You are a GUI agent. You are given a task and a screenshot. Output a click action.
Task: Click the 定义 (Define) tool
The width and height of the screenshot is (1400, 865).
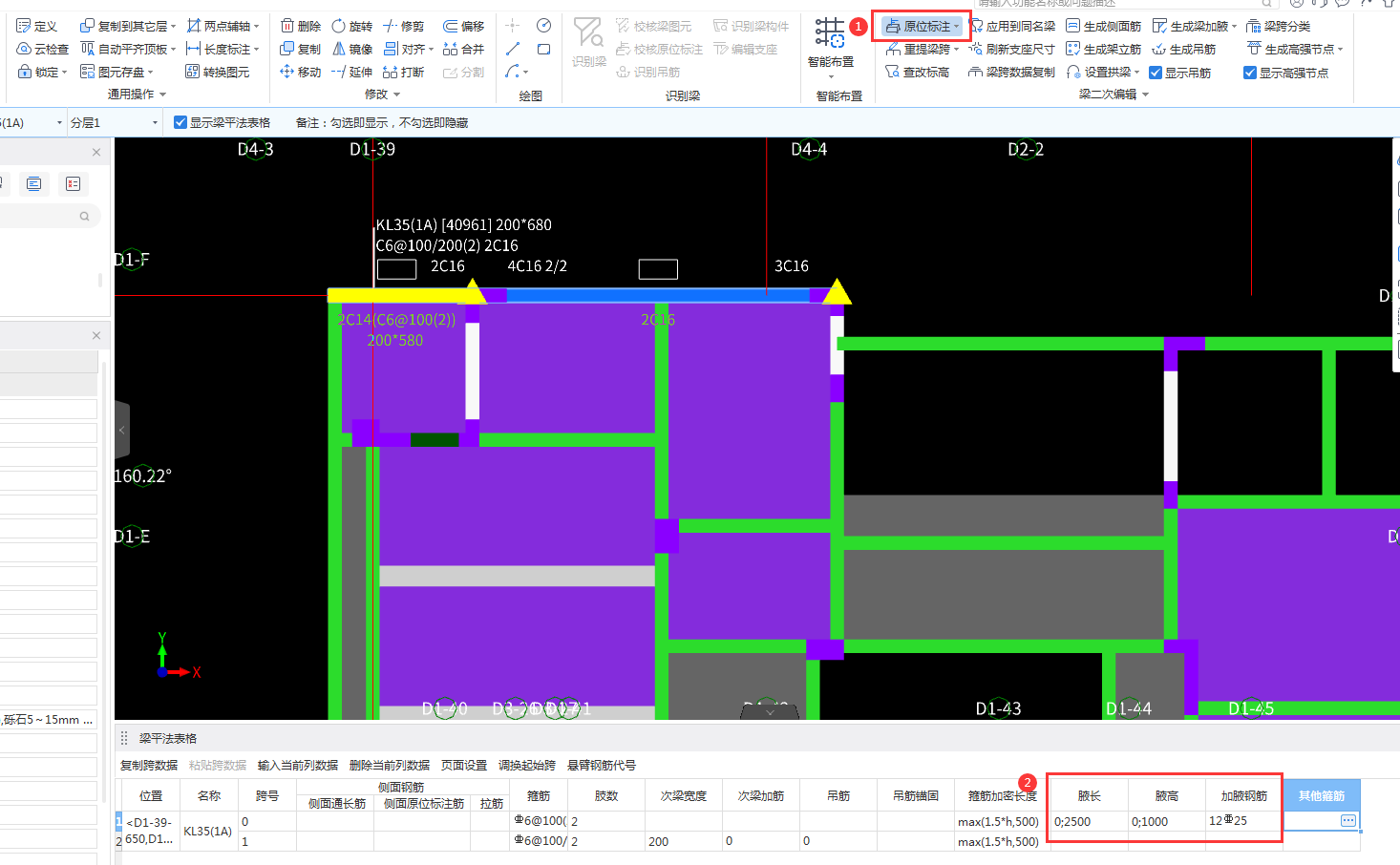[37, 26]
